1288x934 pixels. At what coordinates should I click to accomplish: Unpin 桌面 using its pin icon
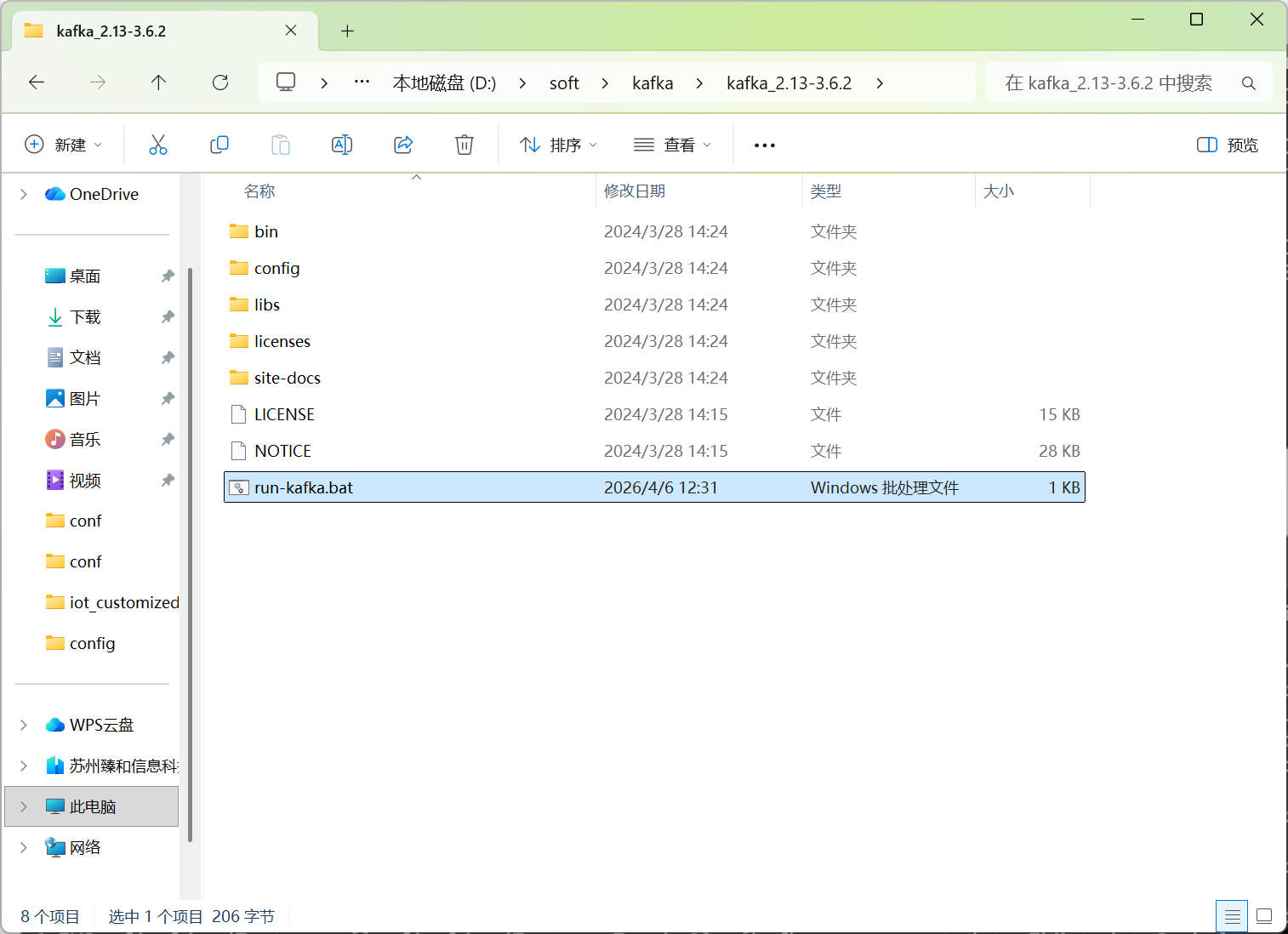click(168, 276)
